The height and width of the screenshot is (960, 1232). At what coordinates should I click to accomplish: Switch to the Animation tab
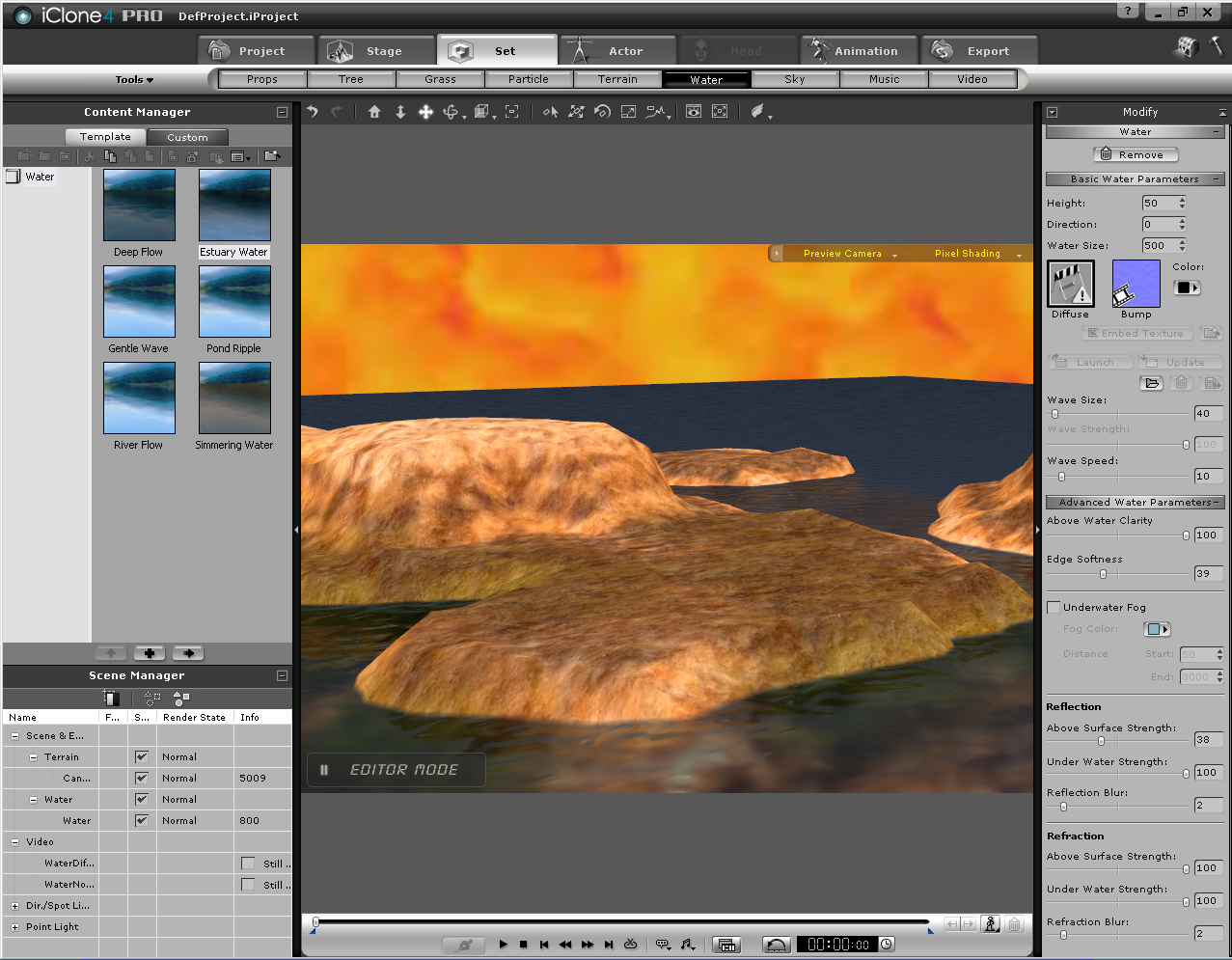[855, 51]
